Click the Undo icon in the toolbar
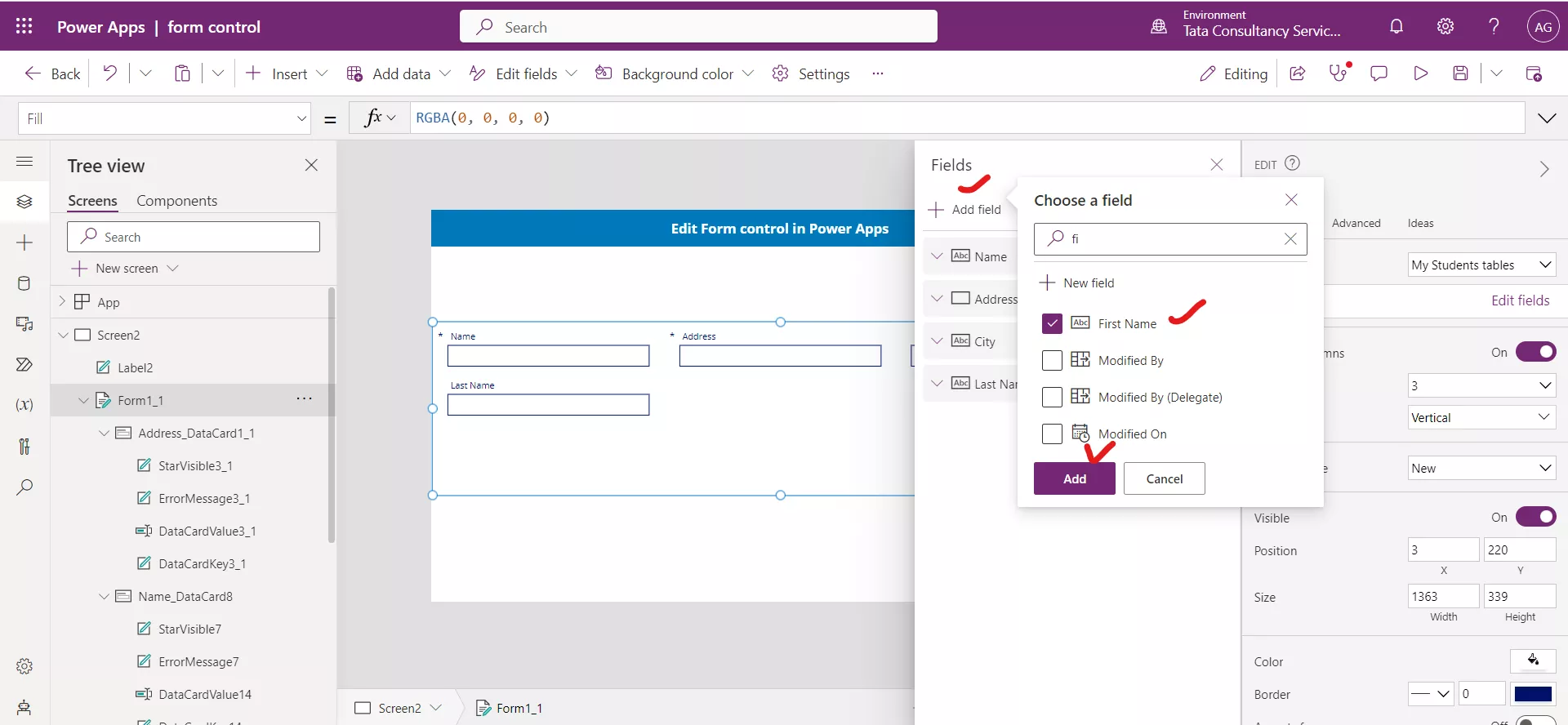 [x=109, y=73]
